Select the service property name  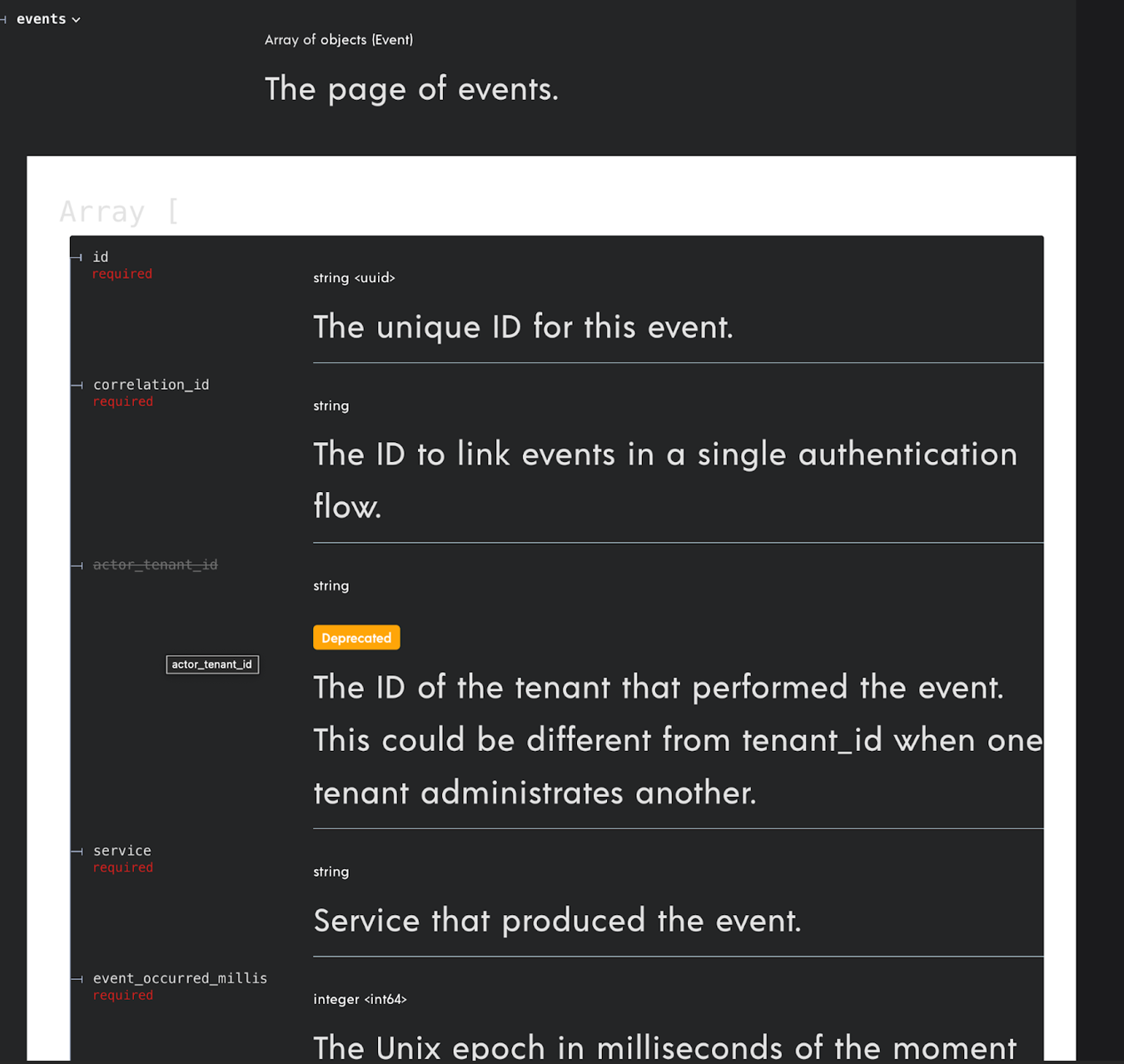pos(122,851)
